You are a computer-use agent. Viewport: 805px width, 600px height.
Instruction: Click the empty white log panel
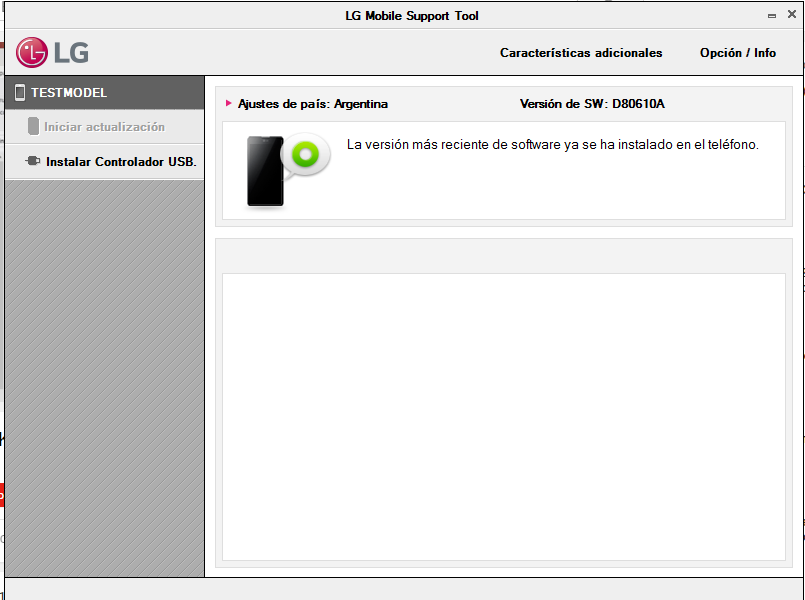[x=504, y=417]
